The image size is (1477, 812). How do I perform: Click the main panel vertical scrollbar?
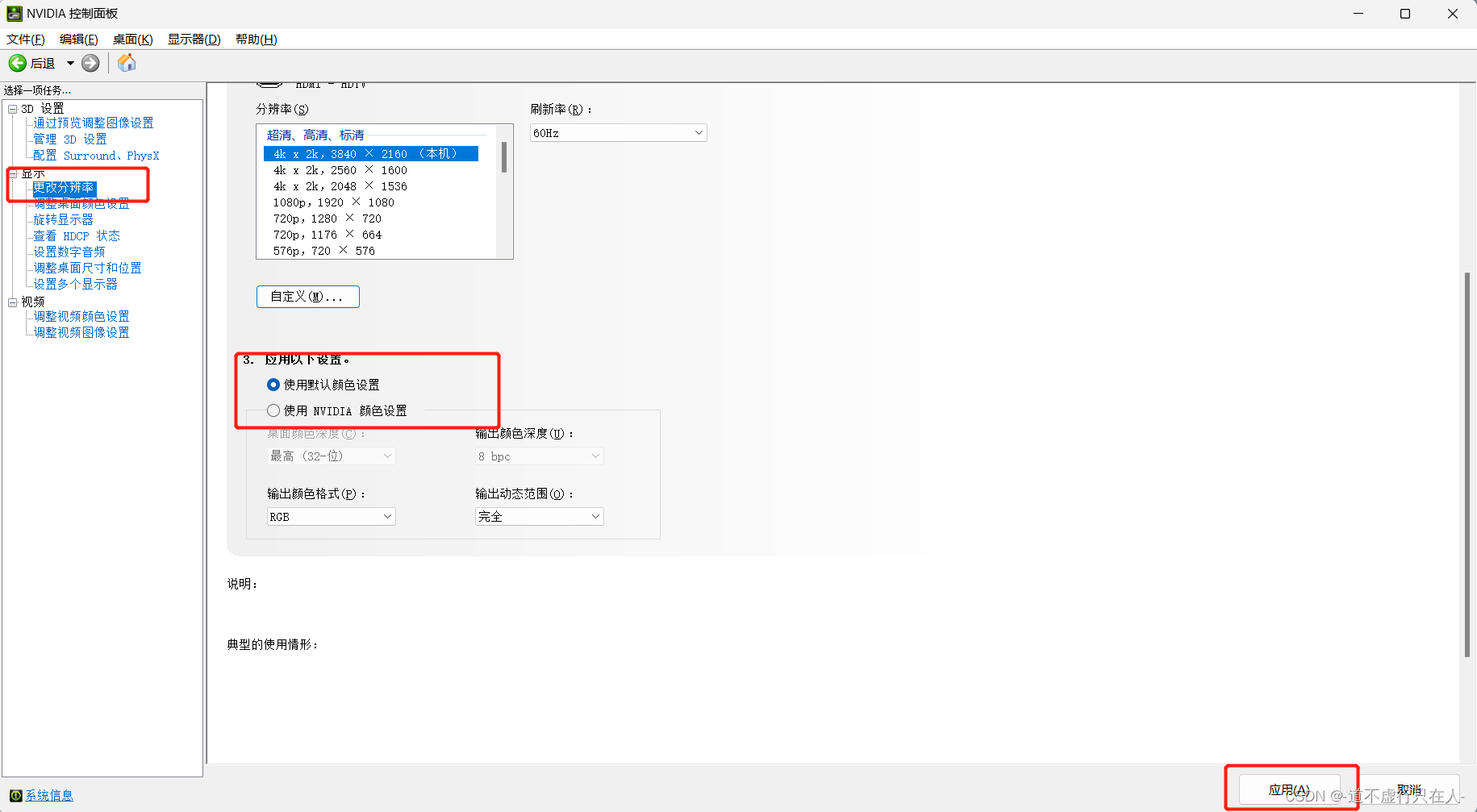(1467, 464)
